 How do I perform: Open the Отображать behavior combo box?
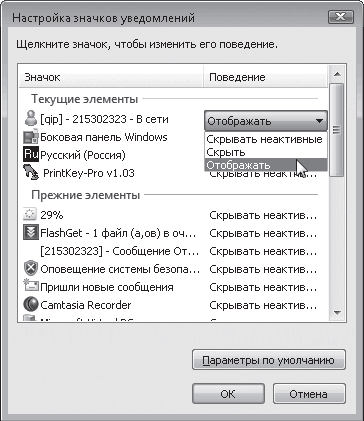(265, 121)
